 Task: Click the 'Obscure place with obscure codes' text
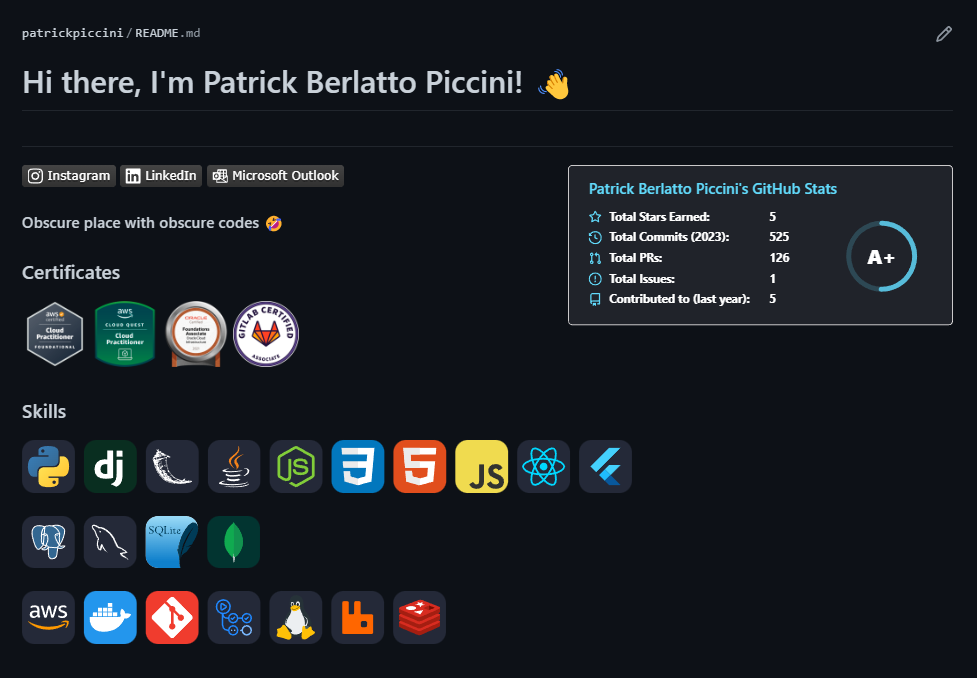(x=140, y=223)
